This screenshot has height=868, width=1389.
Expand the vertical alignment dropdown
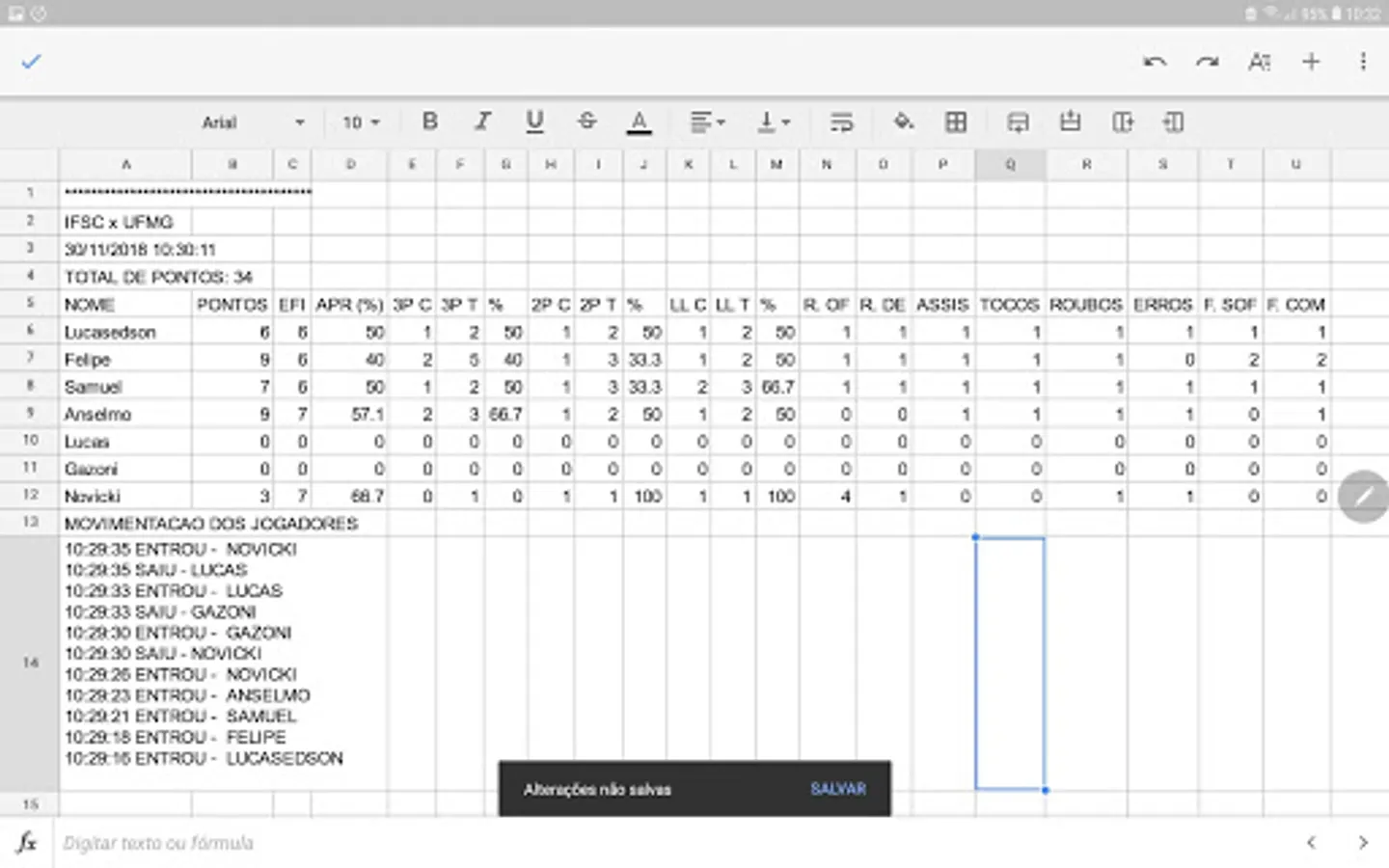(x=774, y=122)
